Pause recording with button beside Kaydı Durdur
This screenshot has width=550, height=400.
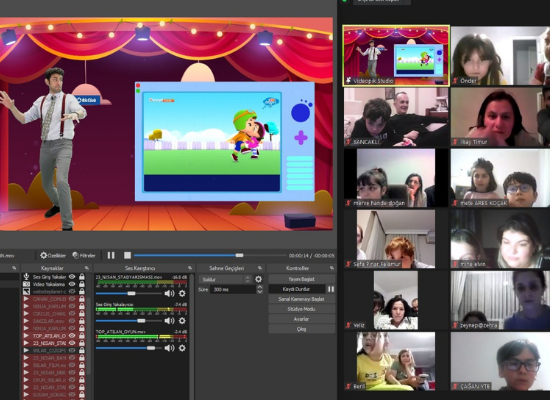tap(331, 289)
